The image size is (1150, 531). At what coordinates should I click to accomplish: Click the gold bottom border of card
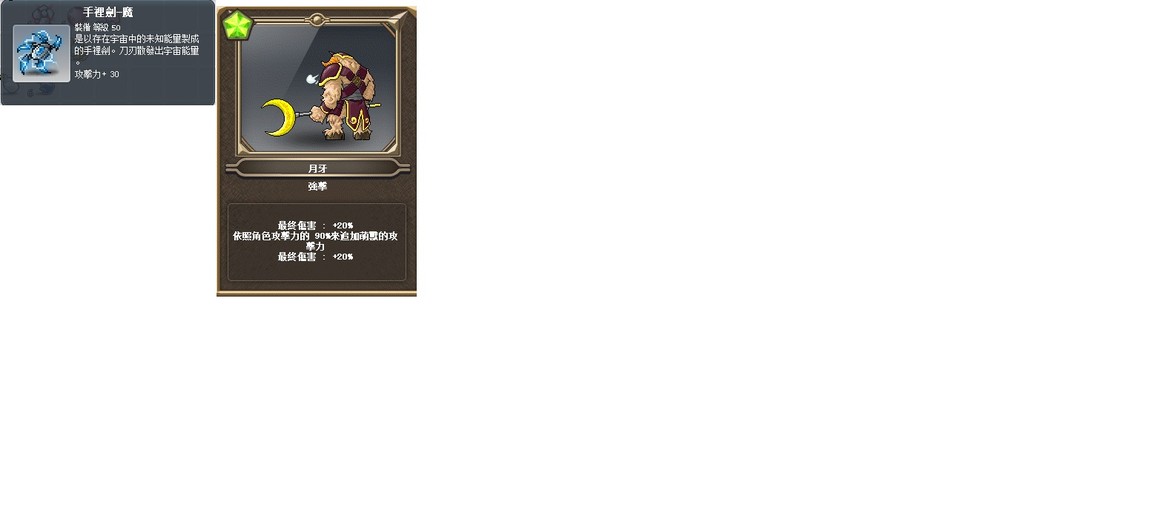(x=317, y=293)
